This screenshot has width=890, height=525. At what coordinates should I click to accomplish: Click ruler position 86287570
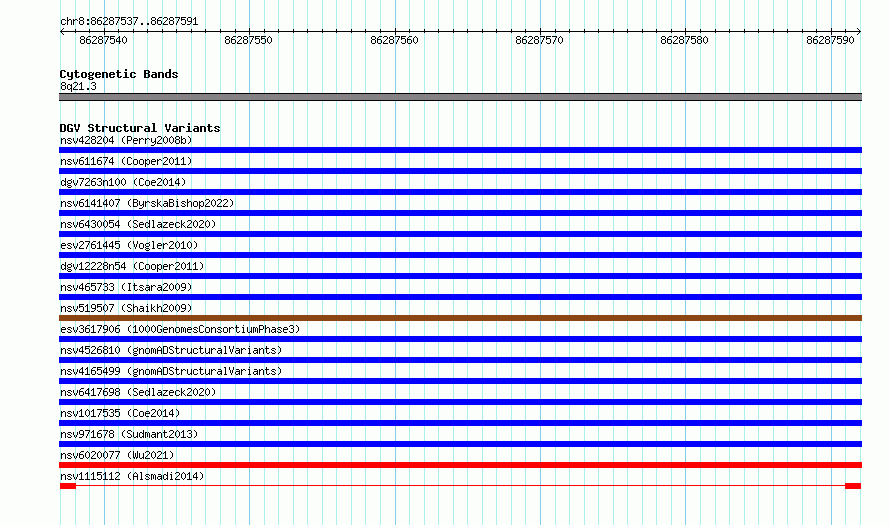(539, 40)
